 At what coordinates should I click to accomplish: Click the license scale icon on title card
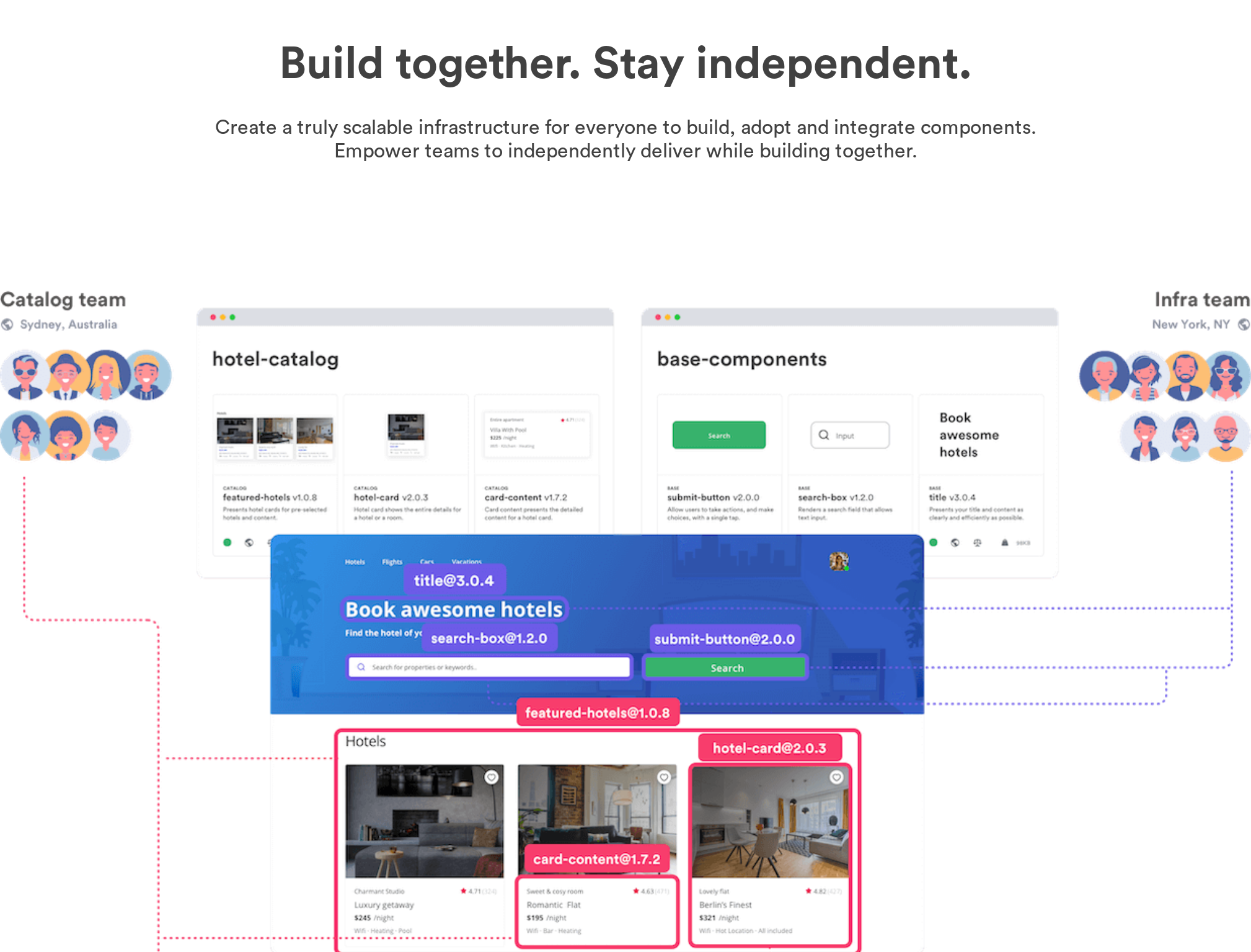click(x=978, y=542)
